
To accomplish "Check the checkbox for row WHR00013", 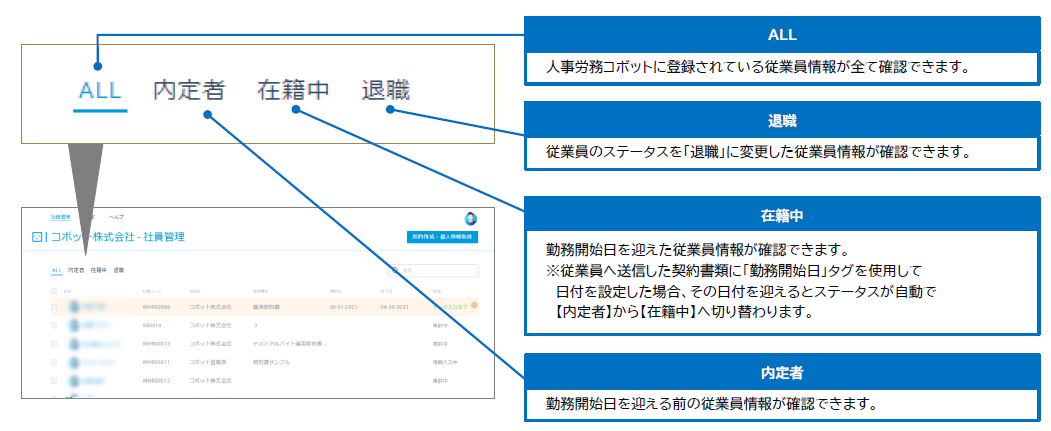I will tap(54, 344).
